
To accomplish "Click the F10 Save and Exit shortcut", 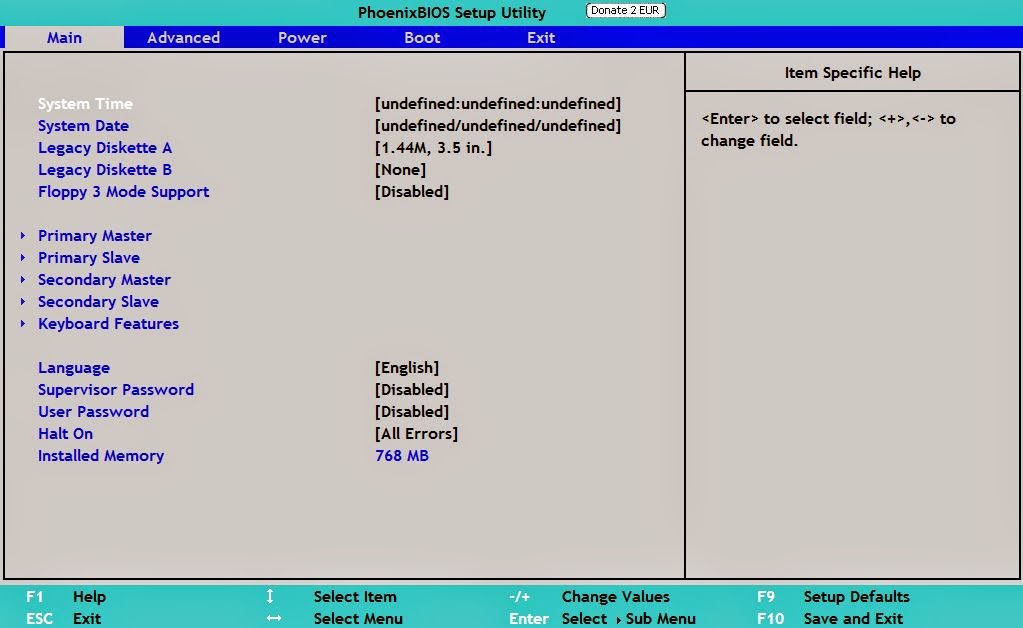I will (x=830, y=619).
